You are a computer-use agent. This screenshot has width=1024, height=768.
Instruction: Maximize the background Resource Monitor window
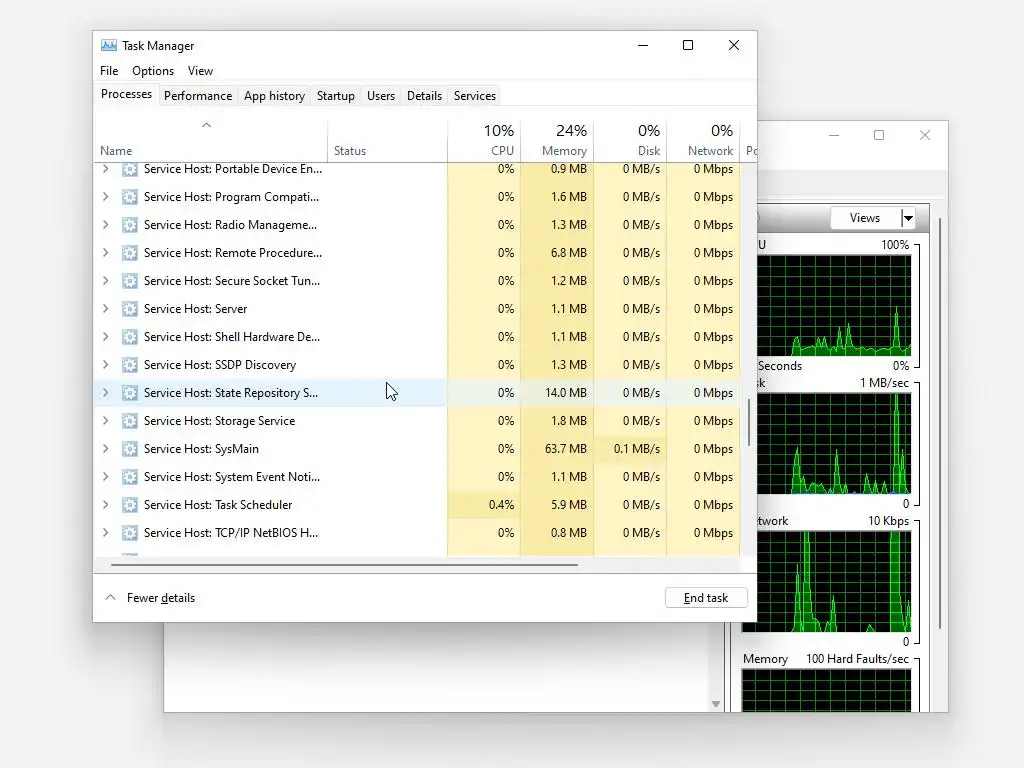879,135
